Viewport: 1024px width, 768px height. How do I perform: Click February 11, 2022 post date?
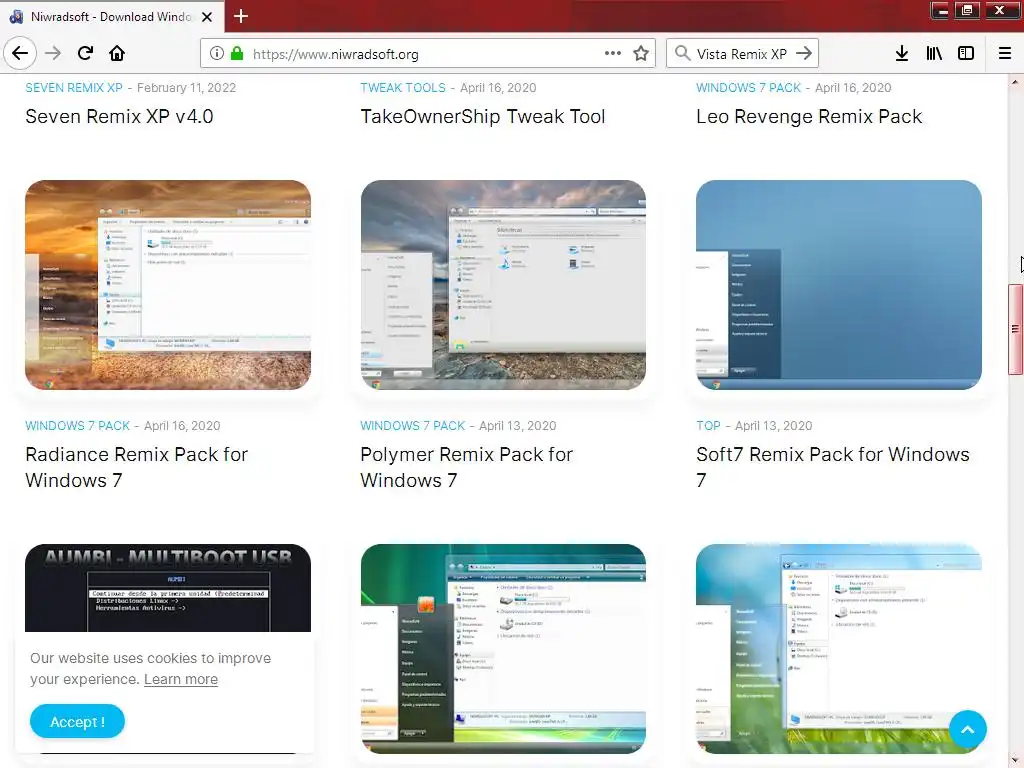[186, 88]
